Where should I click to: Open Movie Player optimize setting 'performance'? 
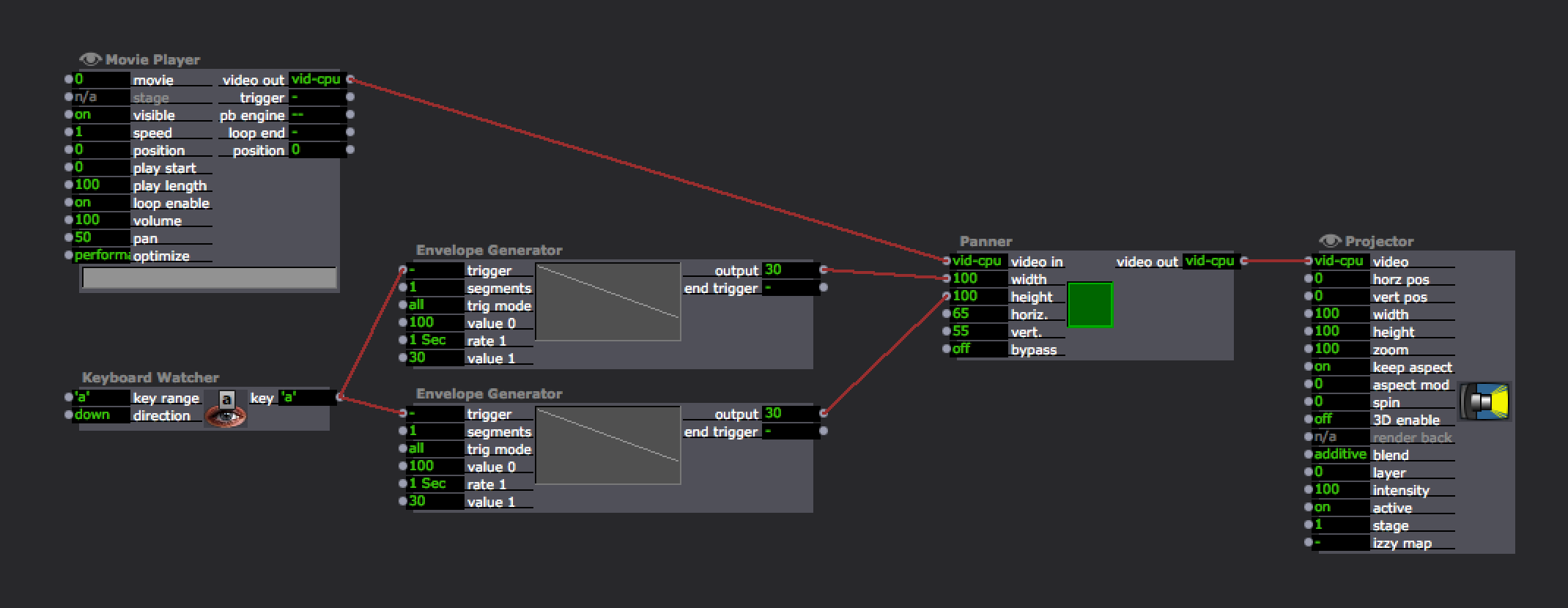click(102, 255)
